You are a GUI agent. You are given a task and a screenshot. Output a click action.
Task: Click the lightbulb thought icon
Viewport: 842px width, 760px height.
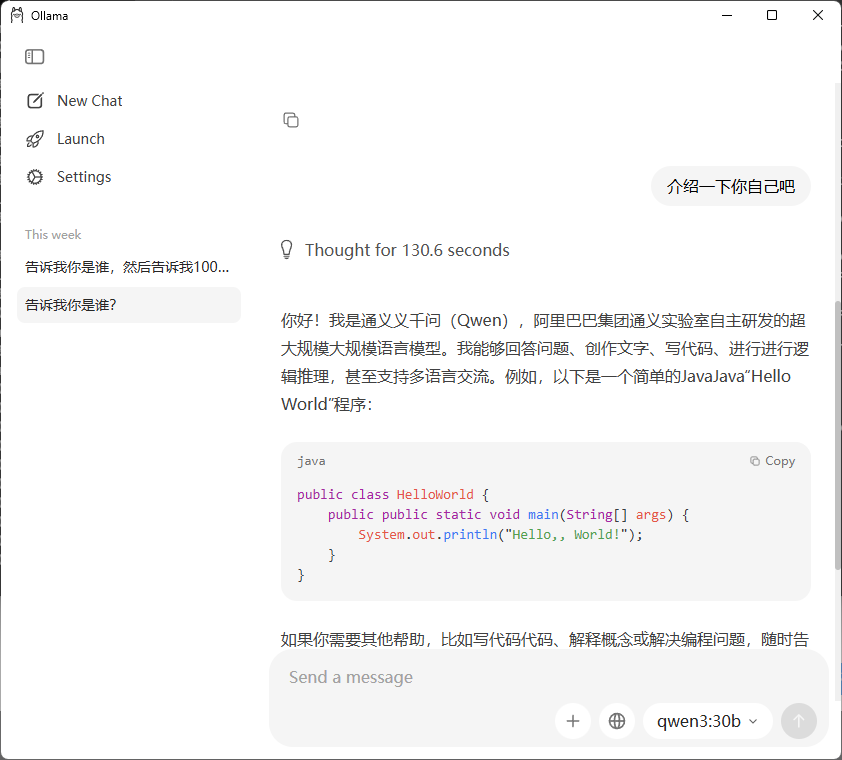[287, 250]
